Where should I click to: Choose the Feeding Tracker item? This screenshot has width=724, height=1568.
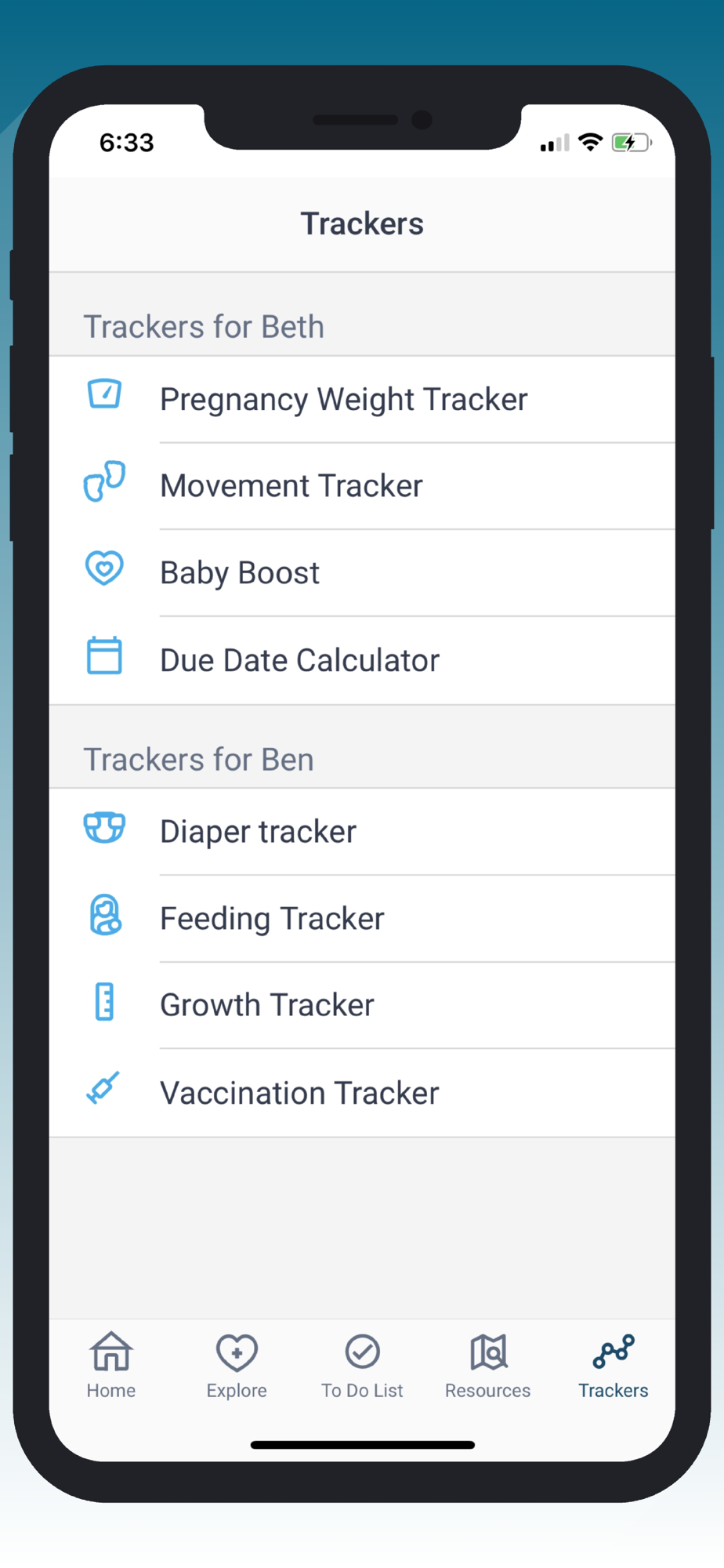point(272,919)
